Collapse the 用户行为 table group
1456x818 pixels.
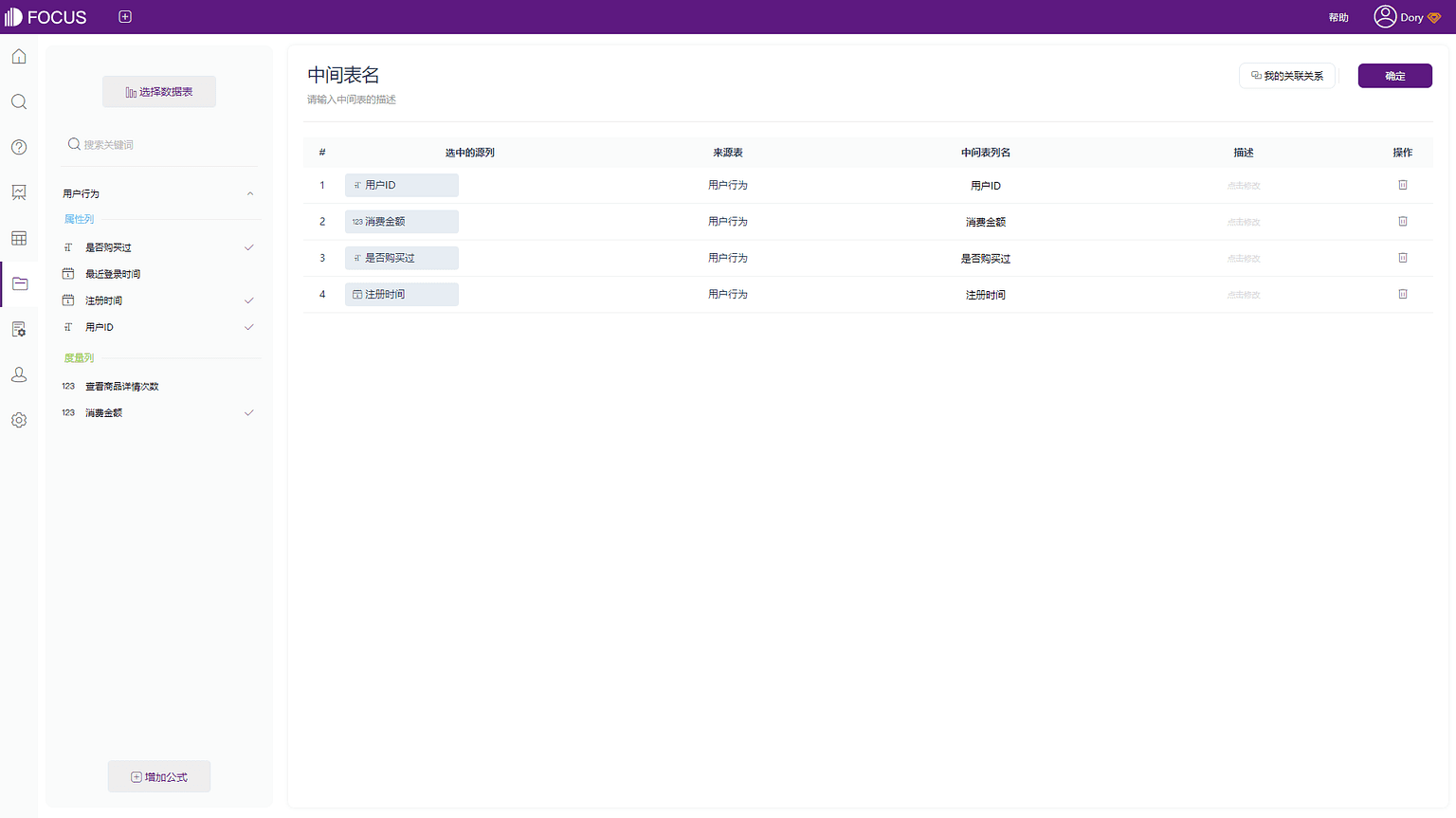coord(250,193)
